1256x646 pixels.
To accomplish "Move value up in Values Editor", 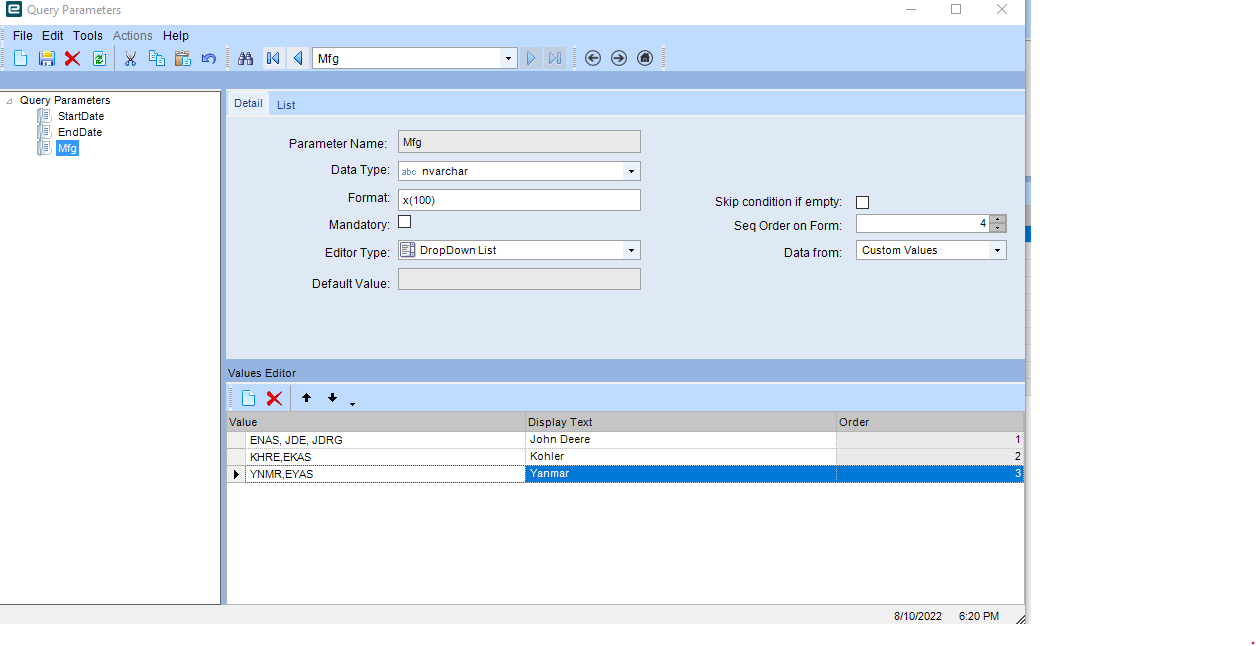I will [306, 398].
